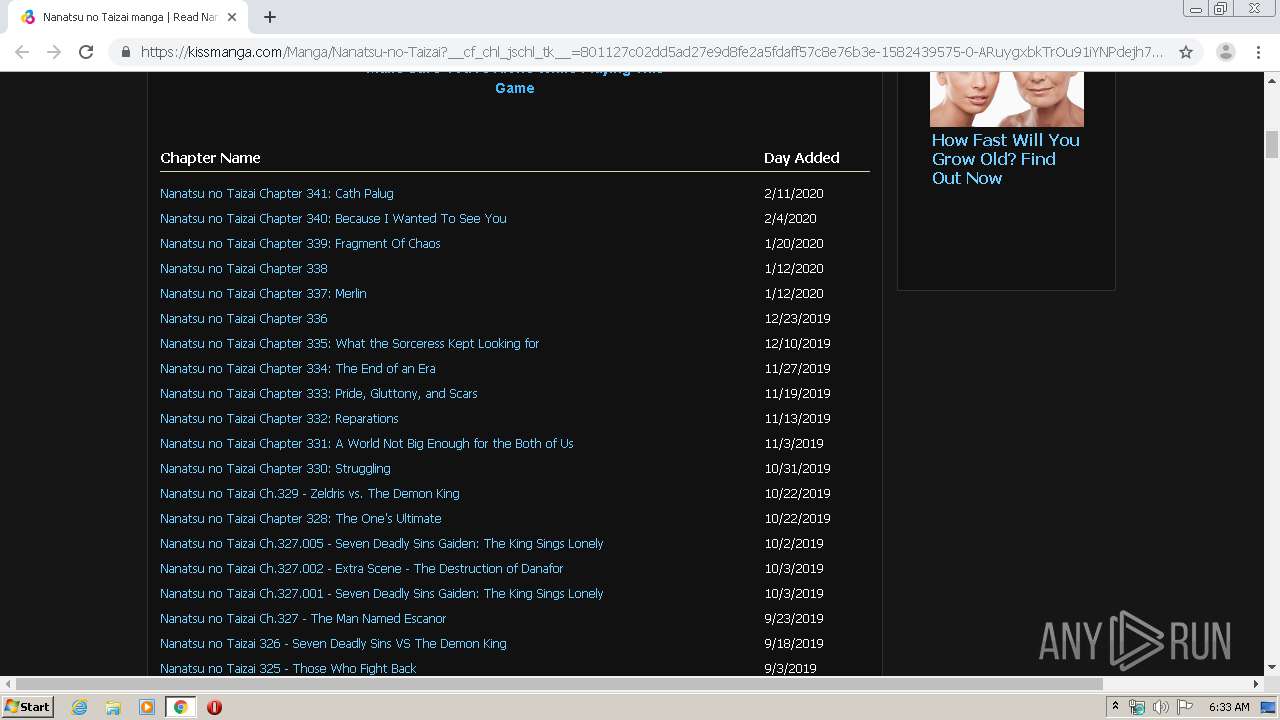
Task: Click the vertical scrollbar thumb
Action: click(x=1272, y=144)
